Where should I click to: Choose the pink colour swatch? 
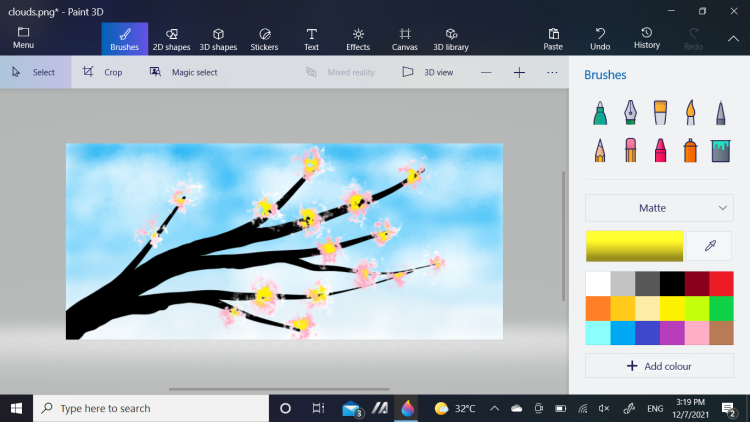coord(696,333)
